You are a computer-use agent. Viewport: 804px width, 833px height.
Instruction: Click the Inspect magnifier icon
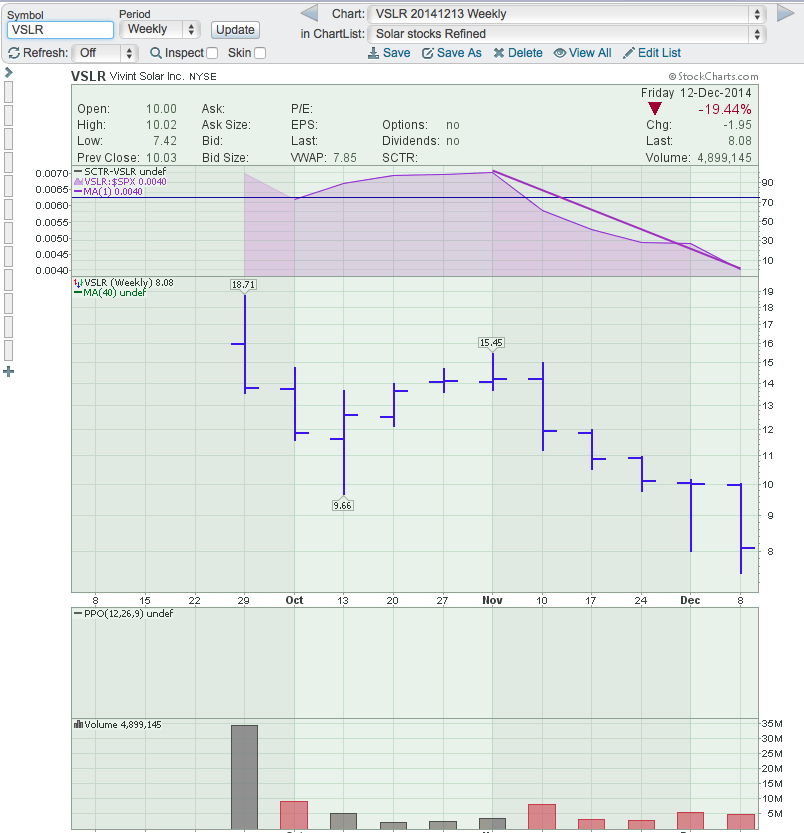click(156, 53)
